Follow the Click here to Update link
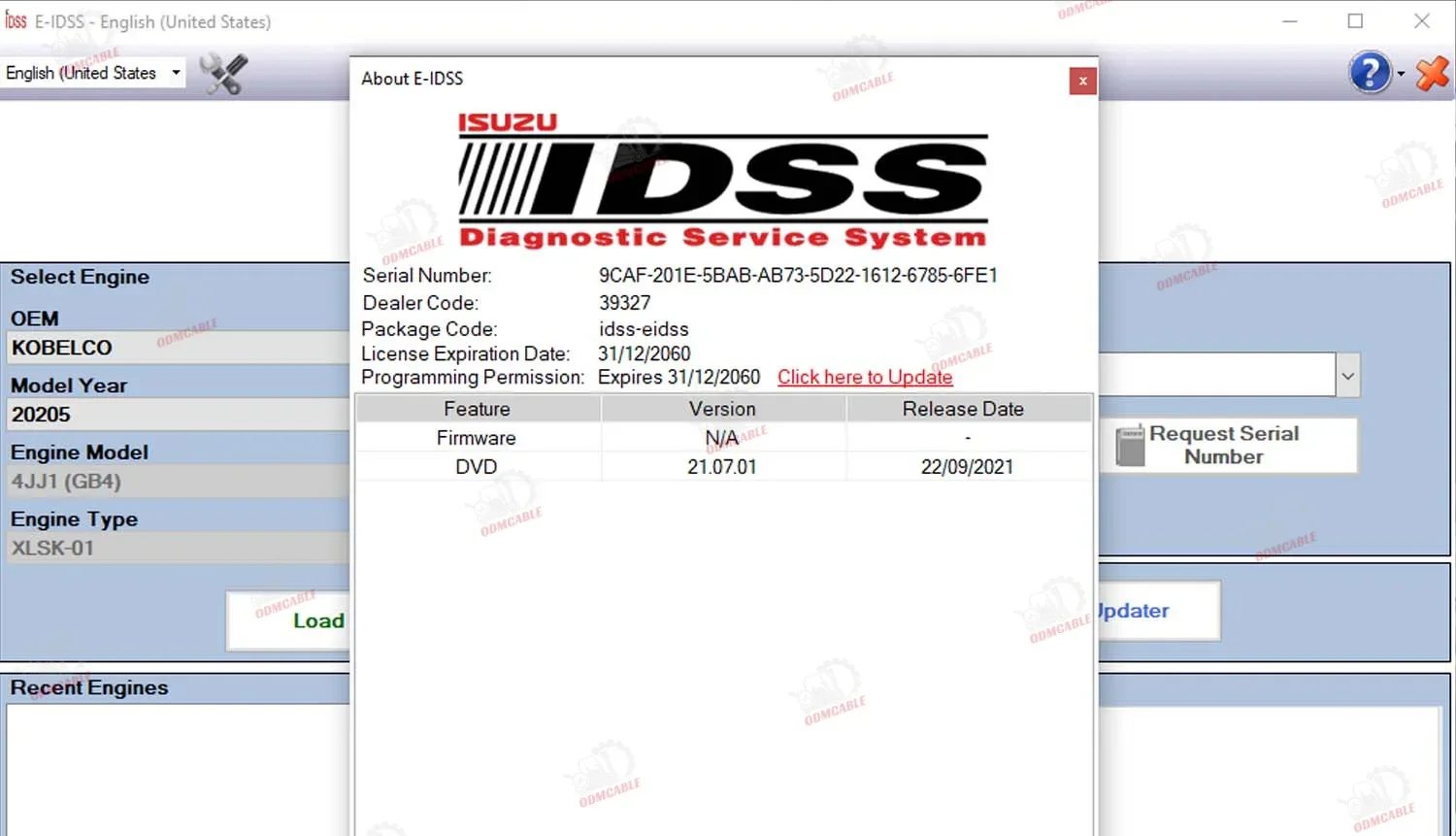Image resolution: width=1456 pixels, height=836 pixels. [865, 377]
